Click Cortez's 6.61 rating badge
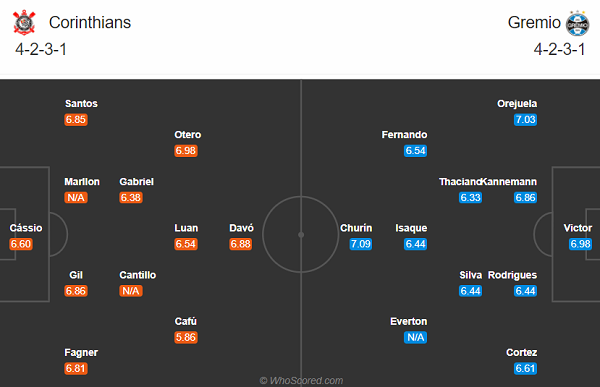 click(x=525, y=368)
